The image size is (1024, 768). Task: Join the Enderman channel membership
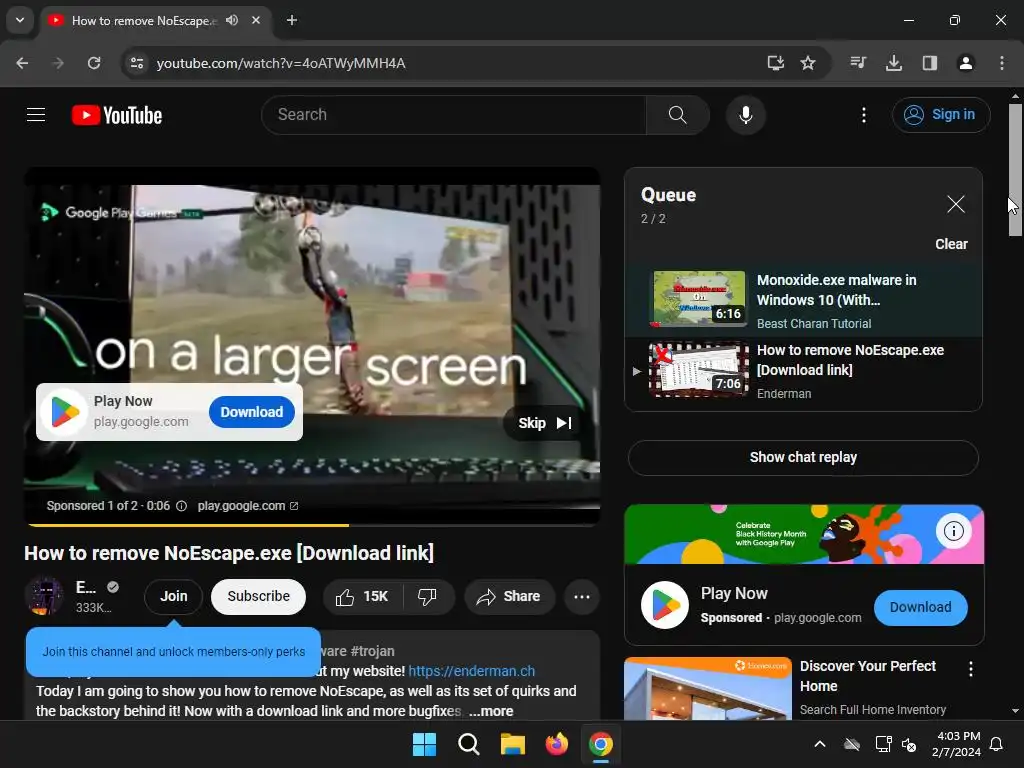coord(174,596)
